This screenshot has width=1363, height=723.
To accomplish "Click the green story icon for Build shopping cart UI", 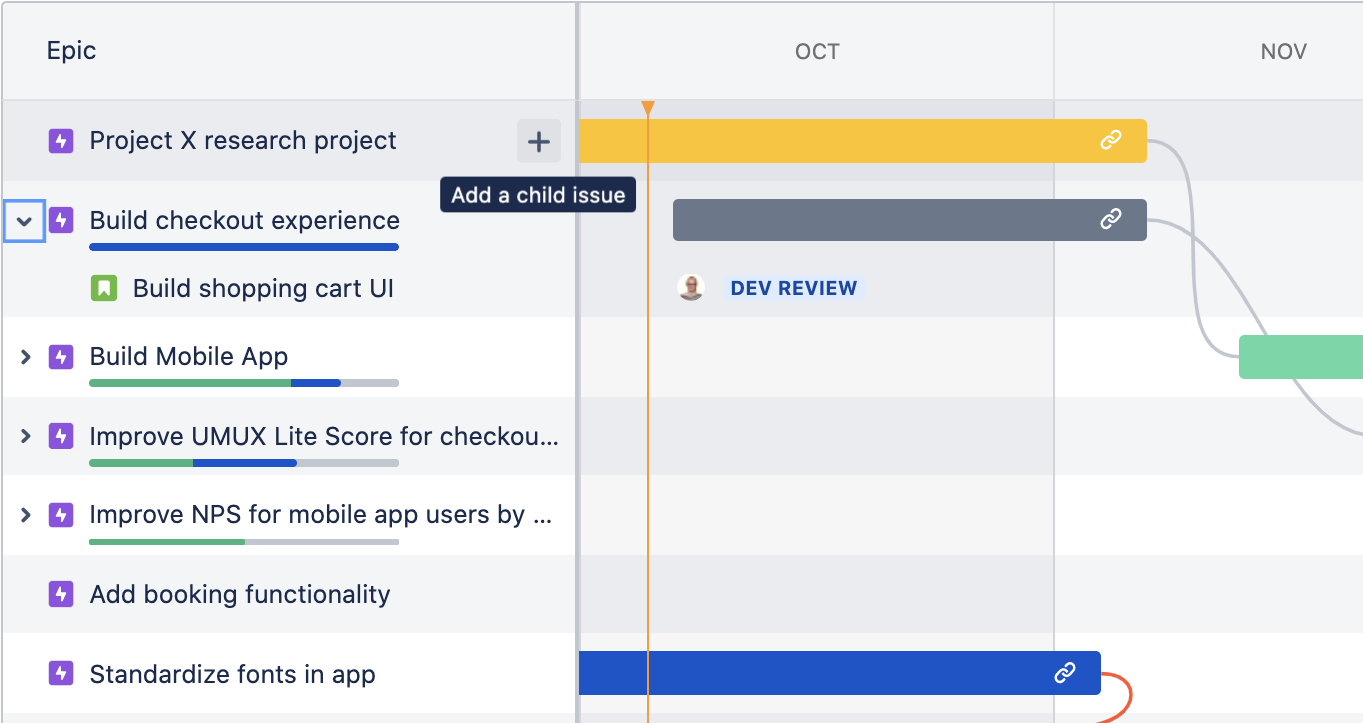I will coord(101,288).
